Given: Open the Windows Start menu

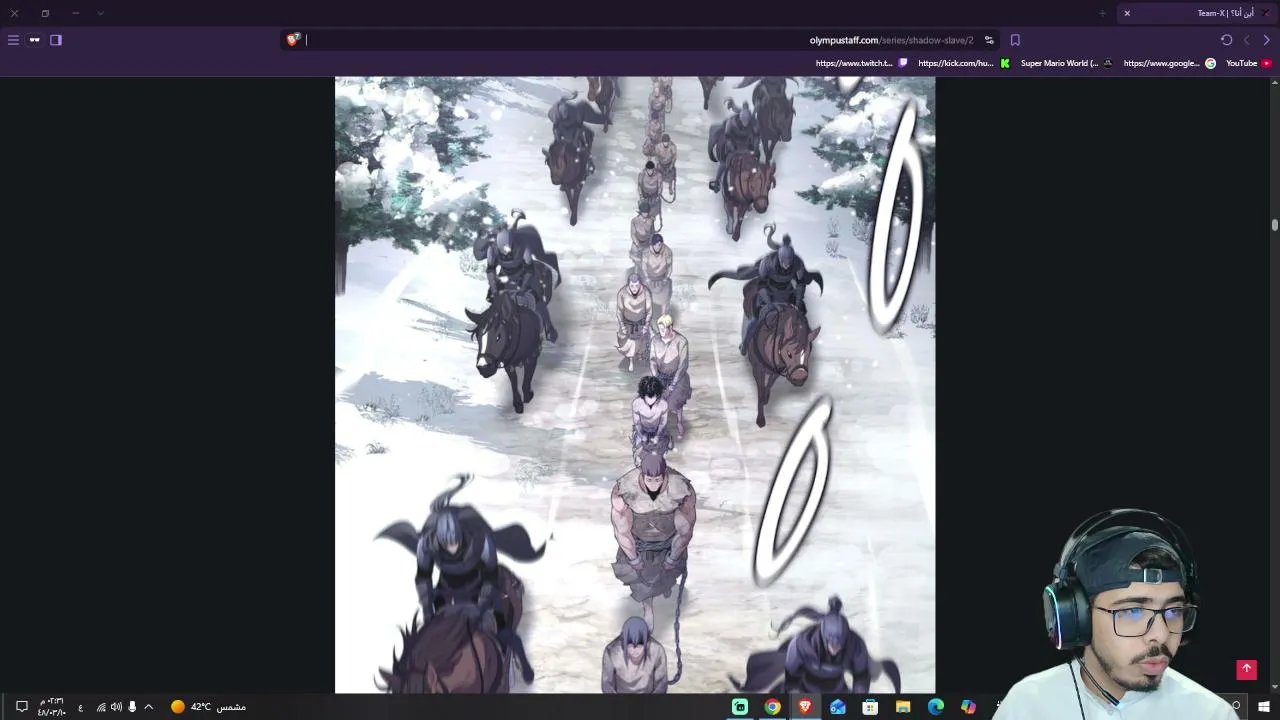Looking at the screenshot, I should pos(1264,707).
